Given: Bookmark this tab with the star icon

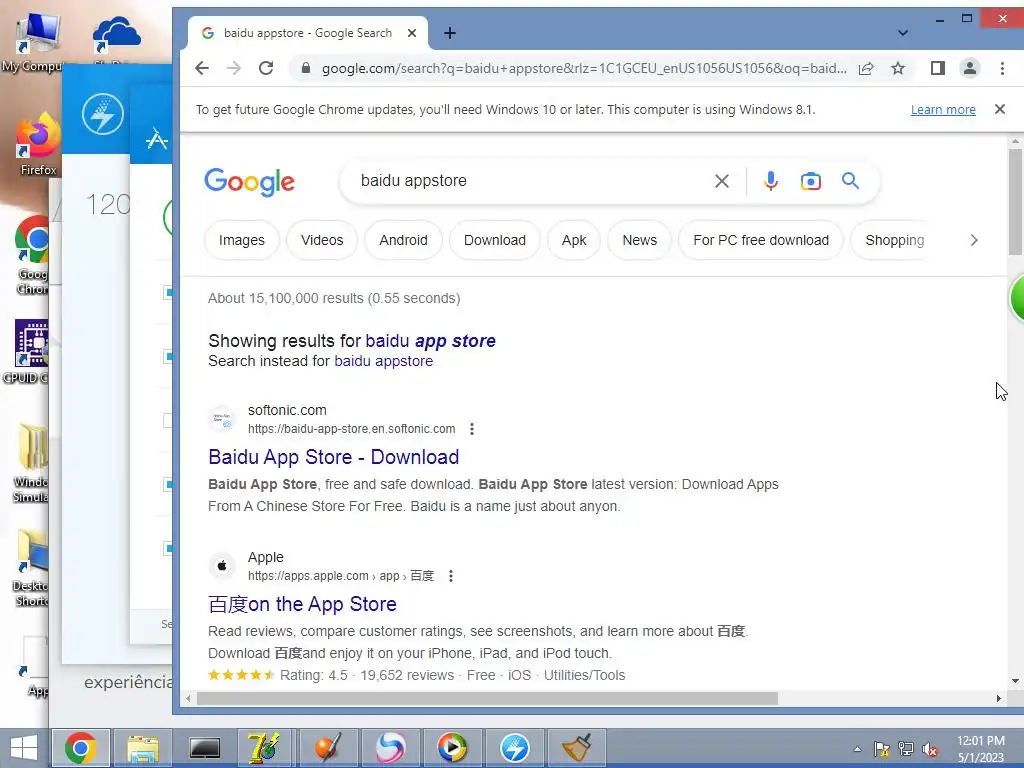Looking at the screenshot, I should (898, 68).
